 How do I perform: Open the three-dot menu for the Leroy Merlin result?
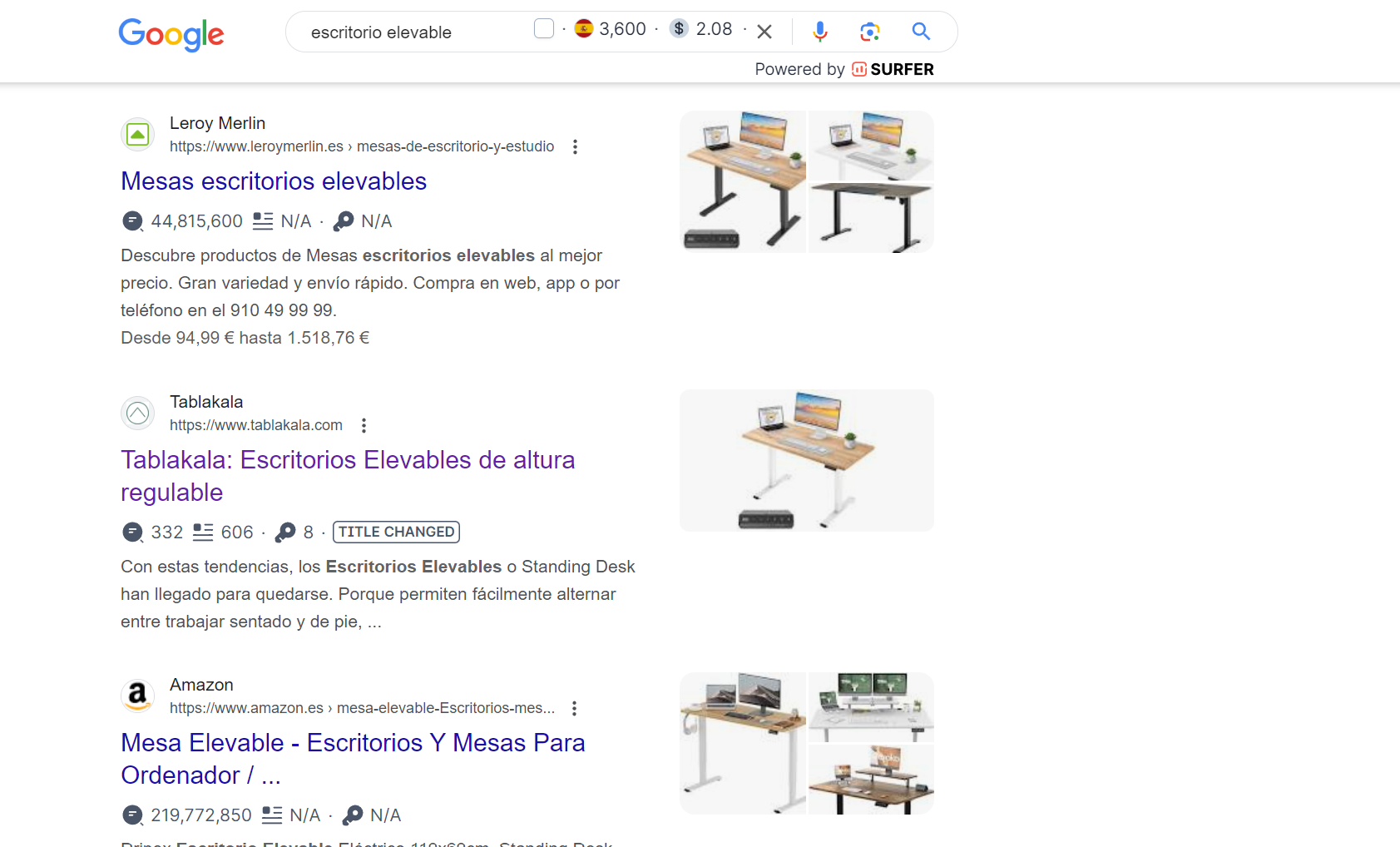pyautogui.click(x=575, y=146)
